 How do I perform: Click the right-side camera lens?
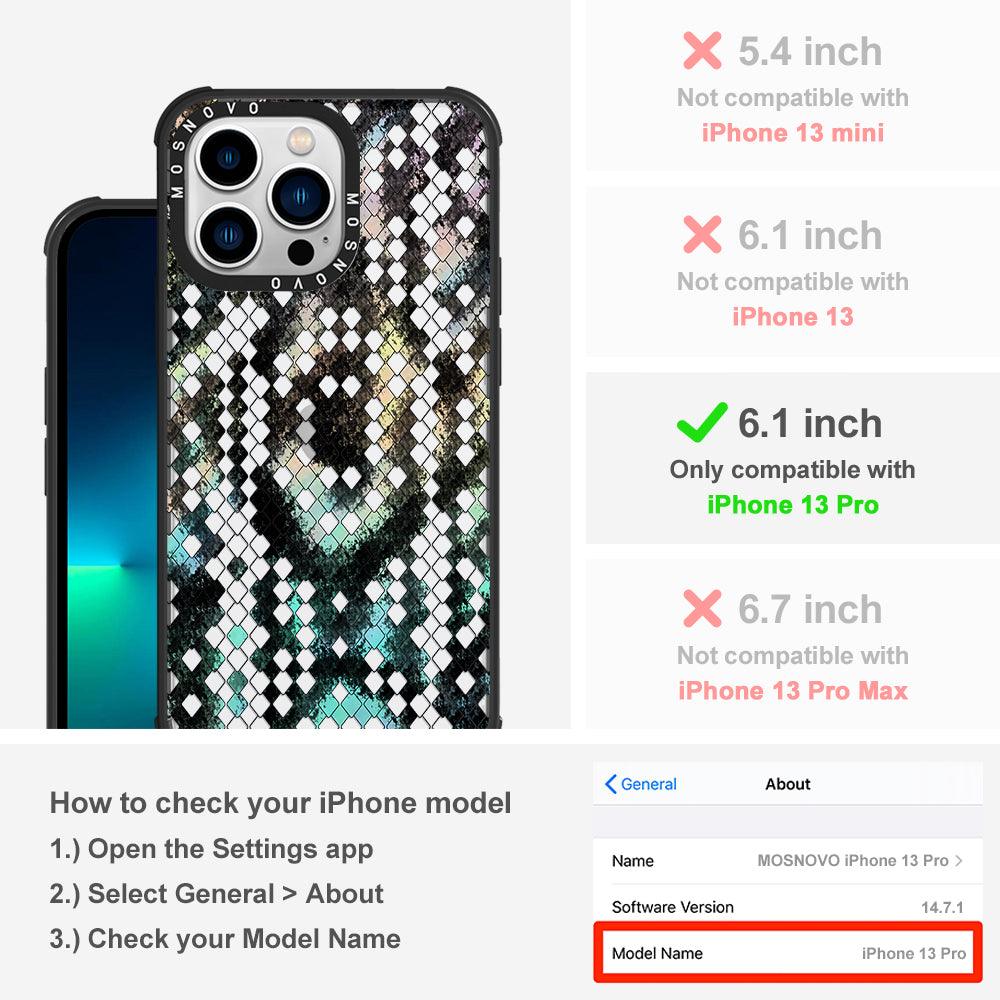tap(302, 196)
